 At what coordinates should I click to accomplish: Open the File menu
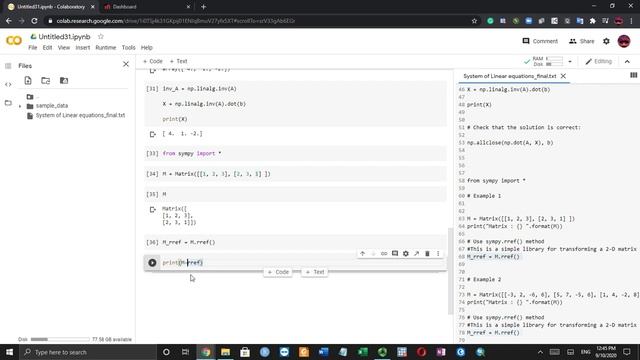[33, 48]
